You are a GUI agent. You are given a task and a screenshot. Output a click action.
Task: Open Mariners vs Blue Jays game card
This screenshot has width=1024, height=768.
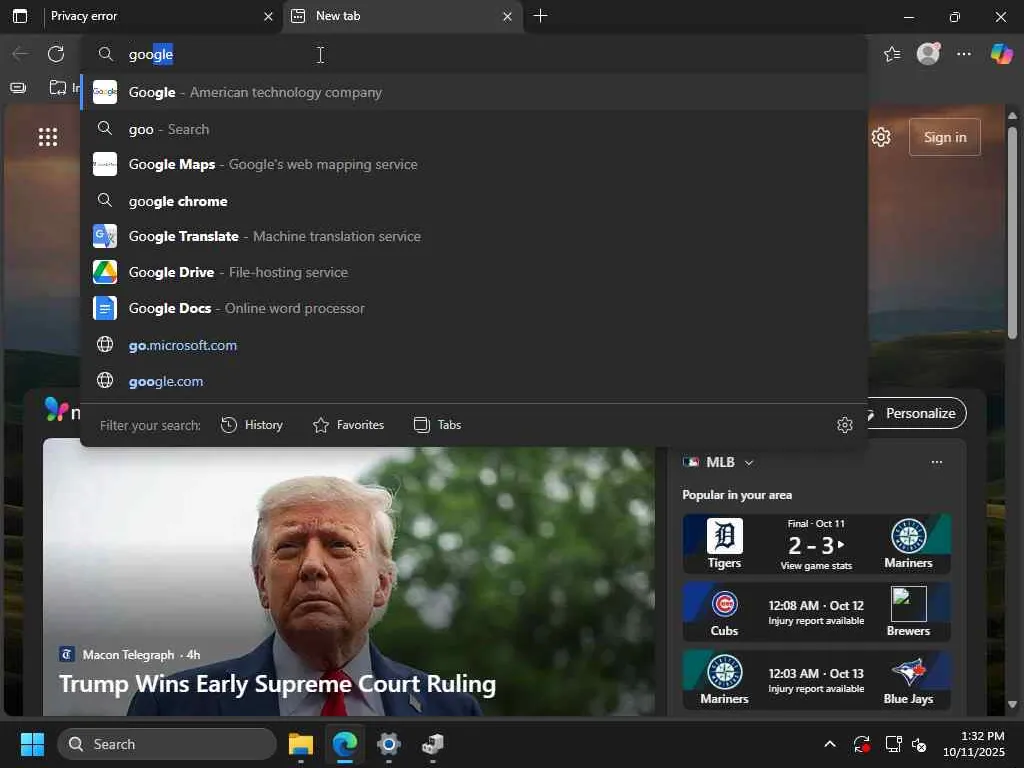tap(816, 680)
